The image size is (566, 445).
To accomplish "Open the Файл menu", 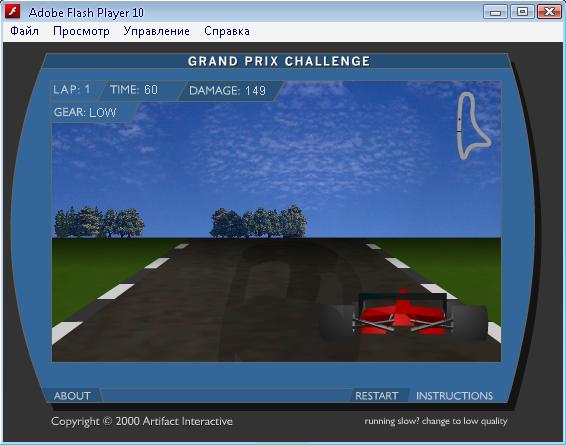I will point(24,31).
